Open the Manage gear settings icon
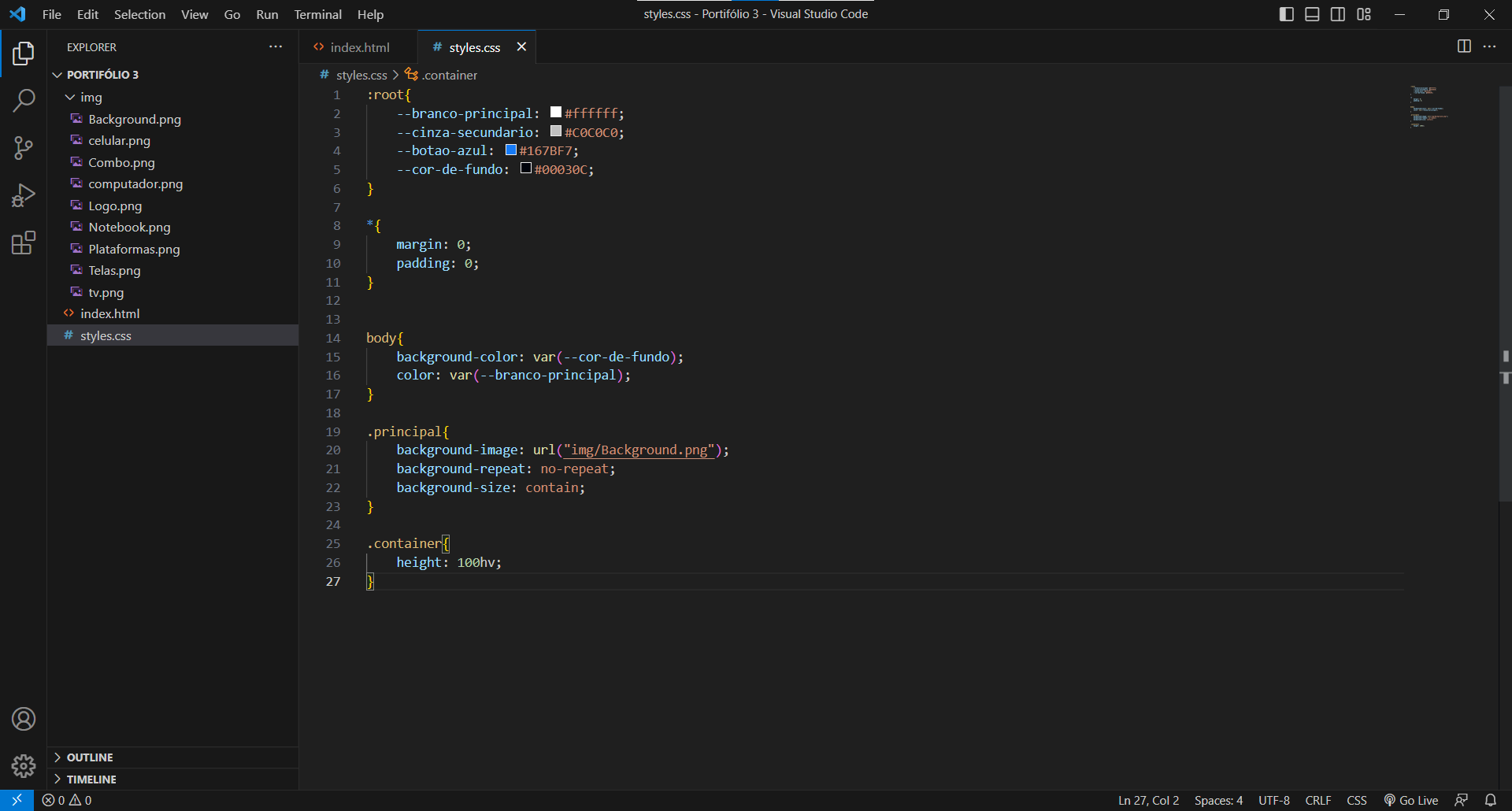The width and height of the screenshot is (1512, 811). [x=24, y=766]
